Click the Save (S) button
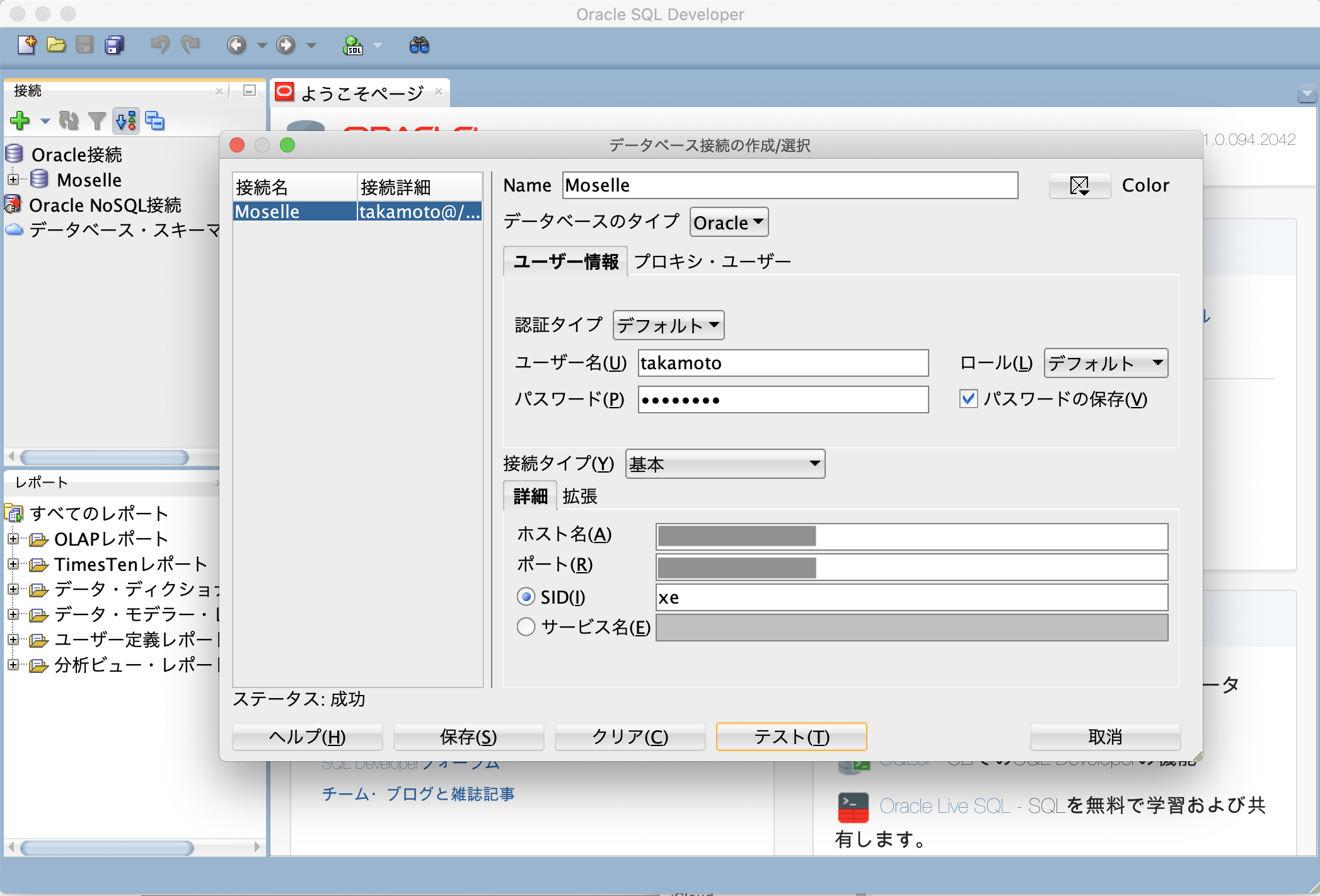This screenshot has width=1320, height=896. [x=469, y=737]
